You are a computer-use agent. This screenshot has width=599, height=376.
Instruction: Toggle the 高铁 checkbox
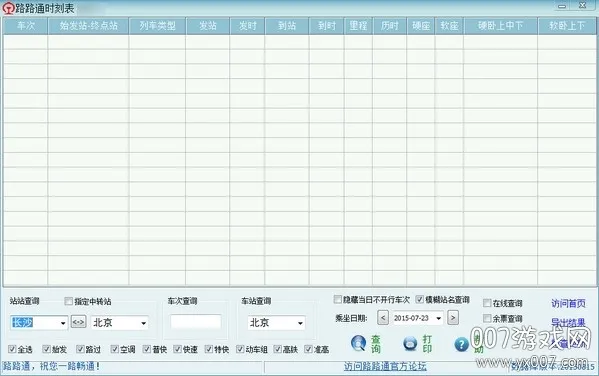tap(278, 349)
